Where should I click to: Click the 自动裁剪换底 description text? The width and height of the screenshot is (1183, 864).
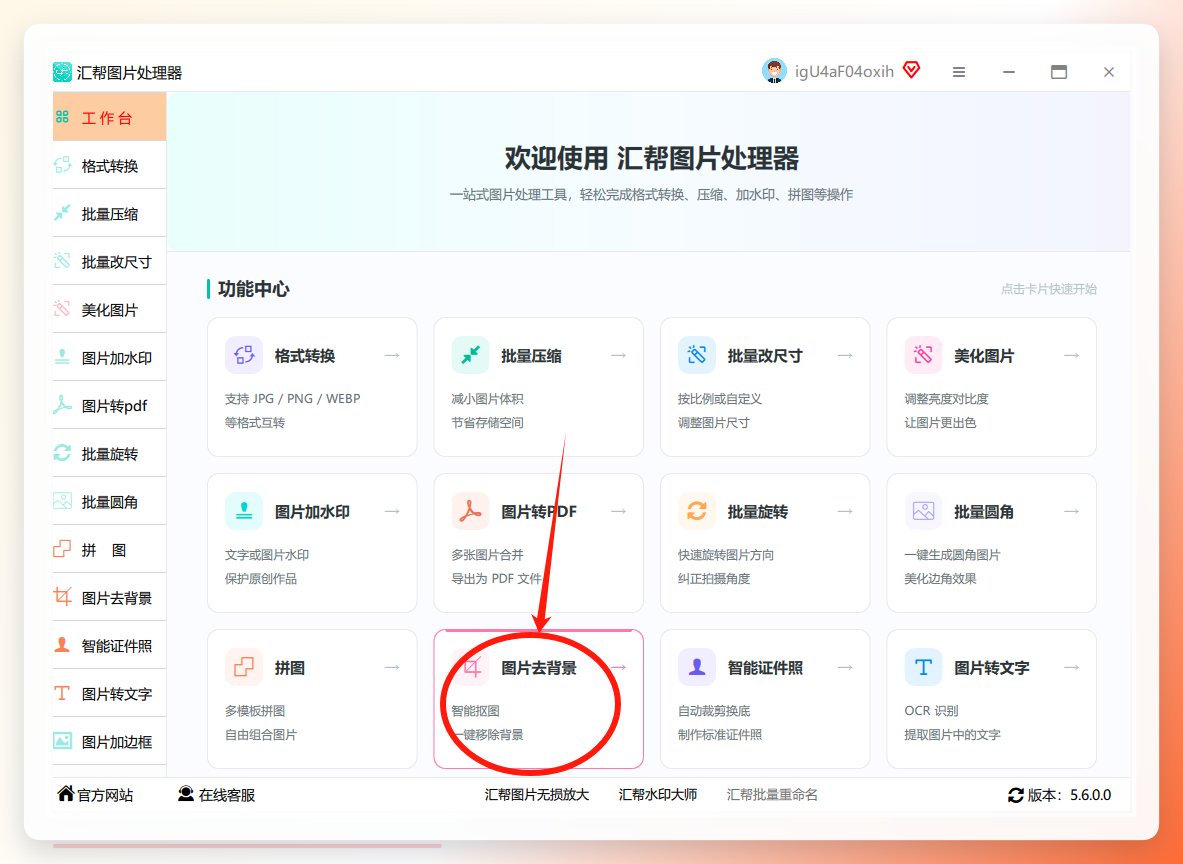click(714, 711)
